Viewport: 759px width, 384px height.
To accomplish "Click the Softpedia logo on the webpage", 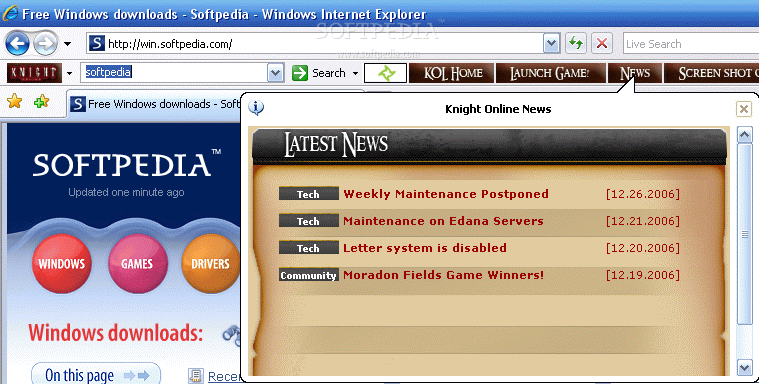I will click(x=127, y=163).
